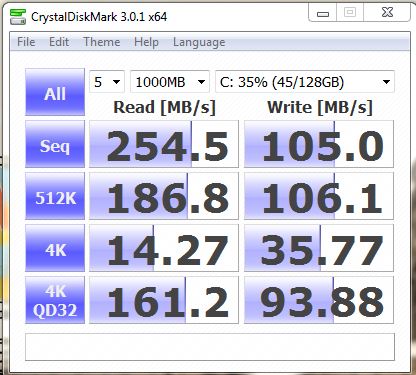This screenshot has width=416, height=375.
Task: Expand the drive selection dropdown showing C: 35%
Action: (305, 82)
